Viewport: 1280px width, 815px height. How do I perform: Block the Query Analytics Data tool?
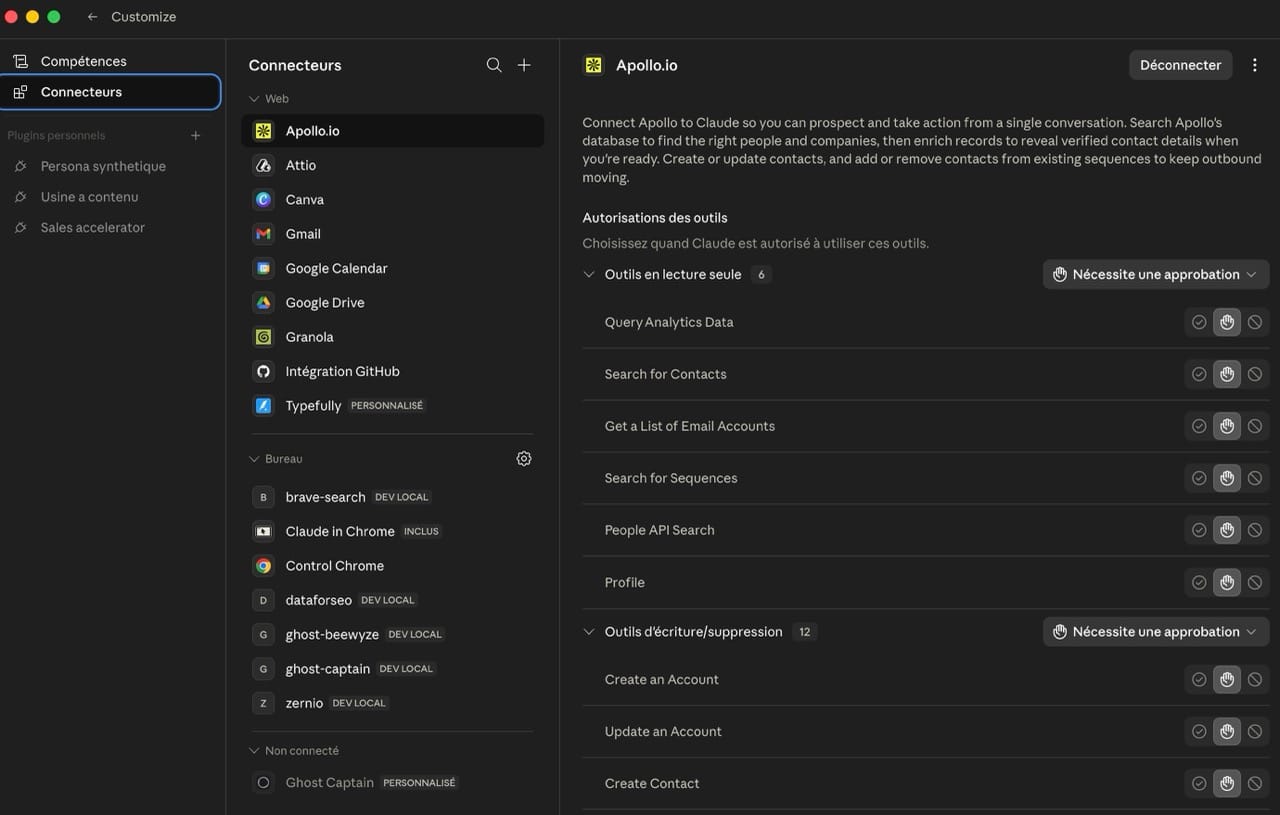[1255, 322]
